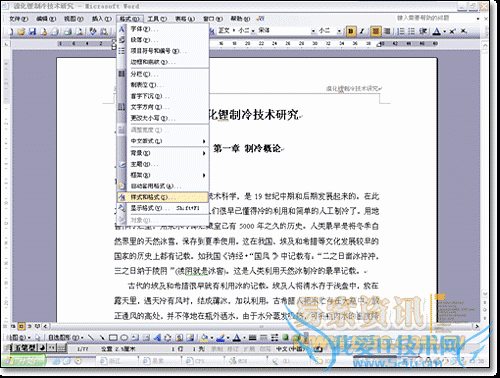The height and width of the screenshot is (378, 500).
Task: Click the Open folder toolbar icon
Action: tap(21, 32)
